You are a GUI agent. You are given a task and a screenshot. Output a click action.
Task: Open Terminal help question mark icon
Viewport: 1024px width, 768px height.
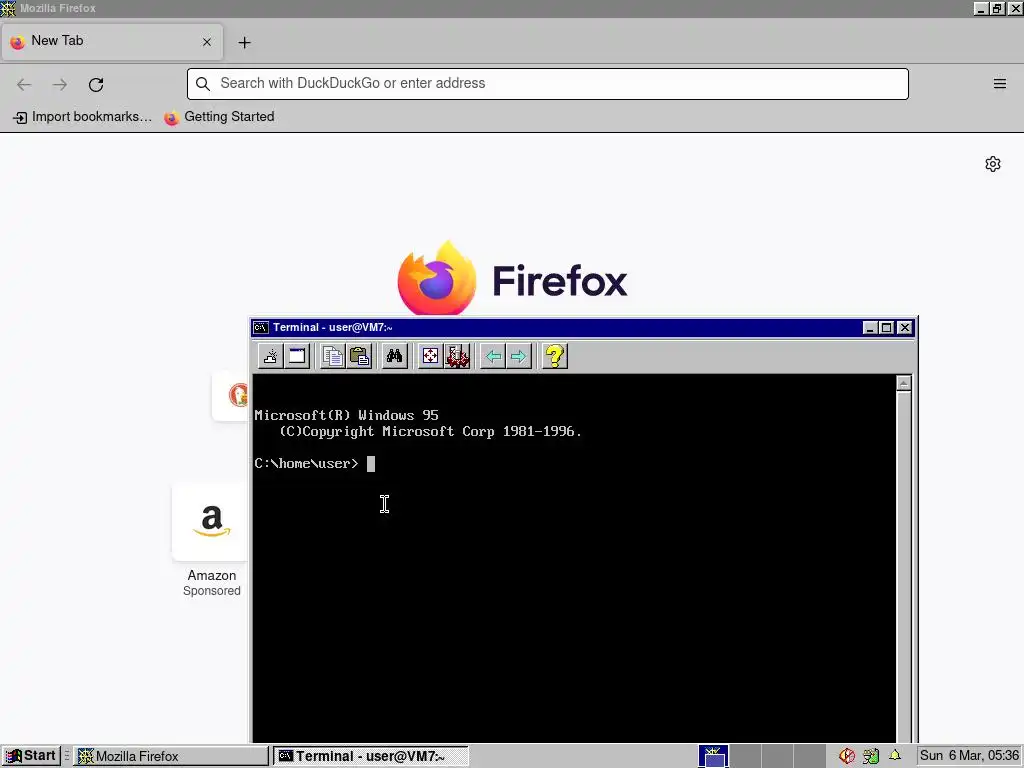(554, 357)
